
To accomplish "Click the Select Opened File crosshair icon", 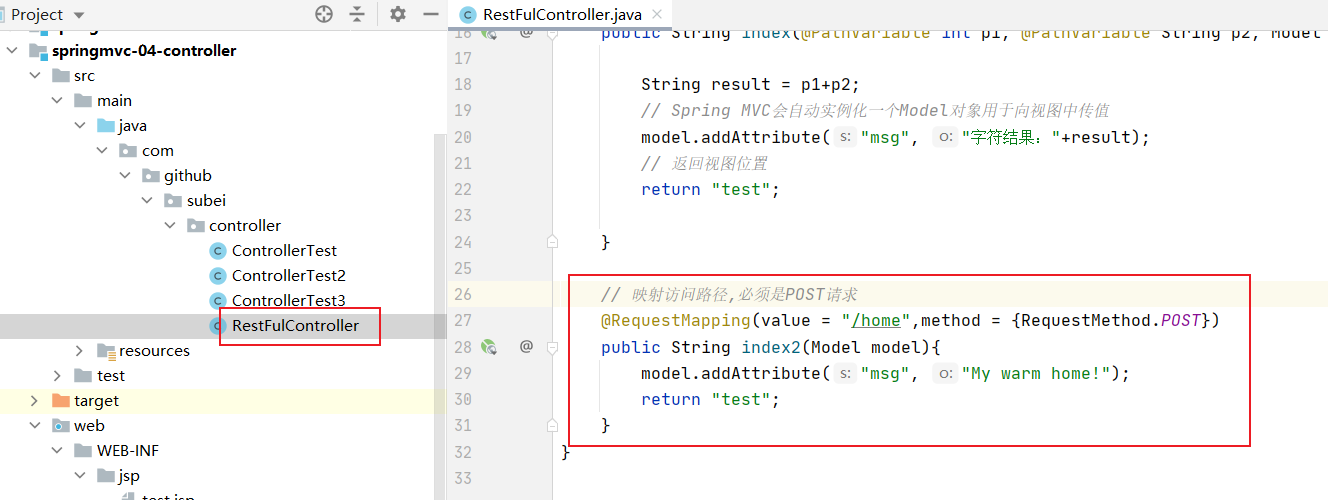I will tap(324, 14).
